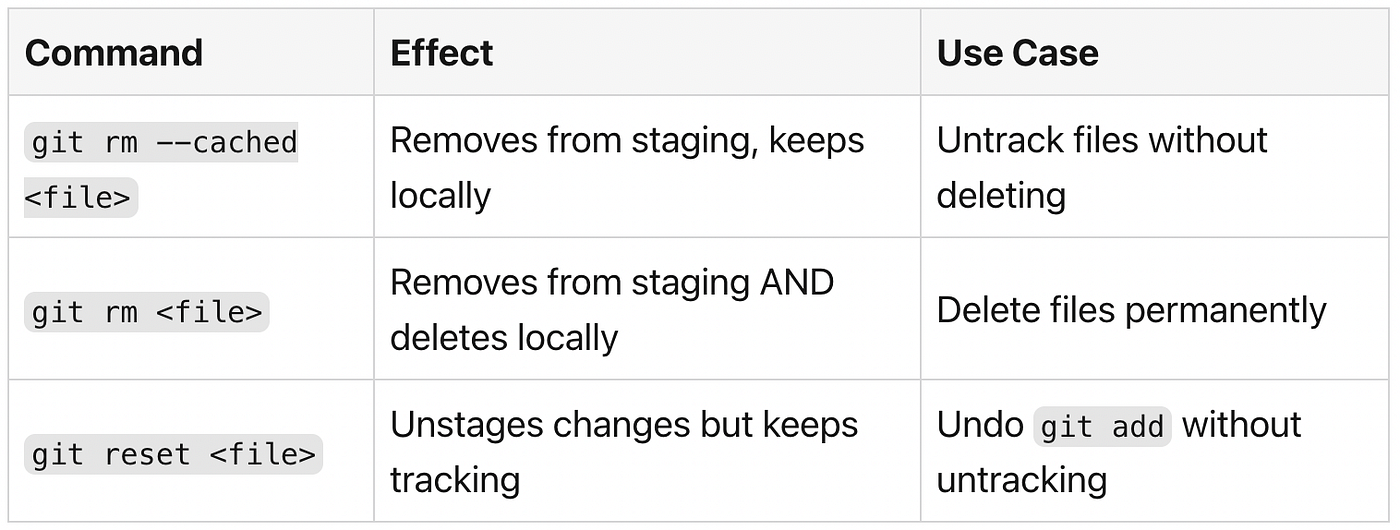
Task: Click the Use Case column header
Action: tap(1017, 53)
